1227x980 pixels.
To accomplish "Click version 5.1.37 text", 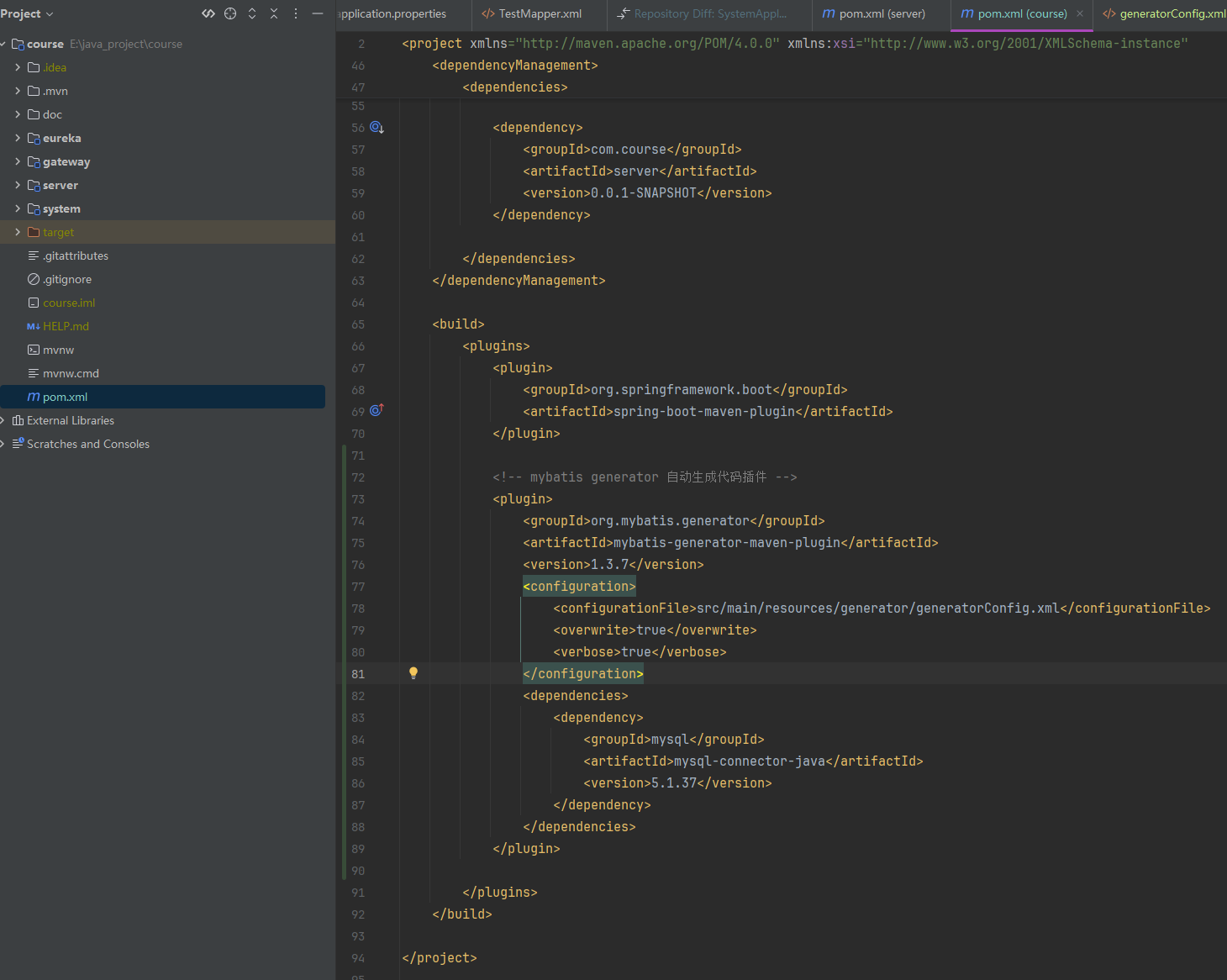I will 674,783.
